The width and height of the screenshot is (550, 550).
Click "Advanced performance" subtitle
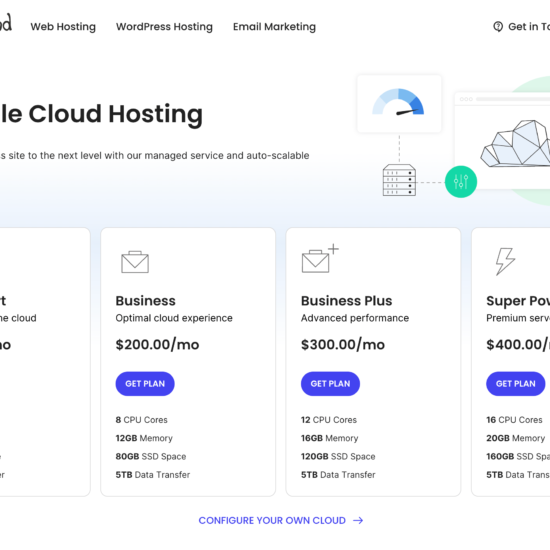(355, 318)
